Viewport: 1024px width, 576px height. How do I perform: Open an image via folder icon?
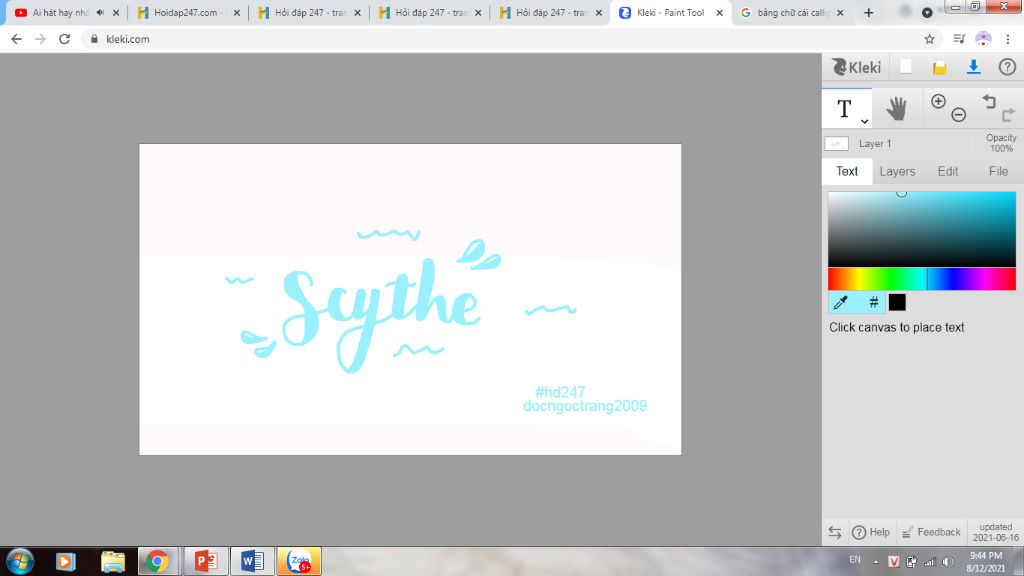(x=939, y=67)
